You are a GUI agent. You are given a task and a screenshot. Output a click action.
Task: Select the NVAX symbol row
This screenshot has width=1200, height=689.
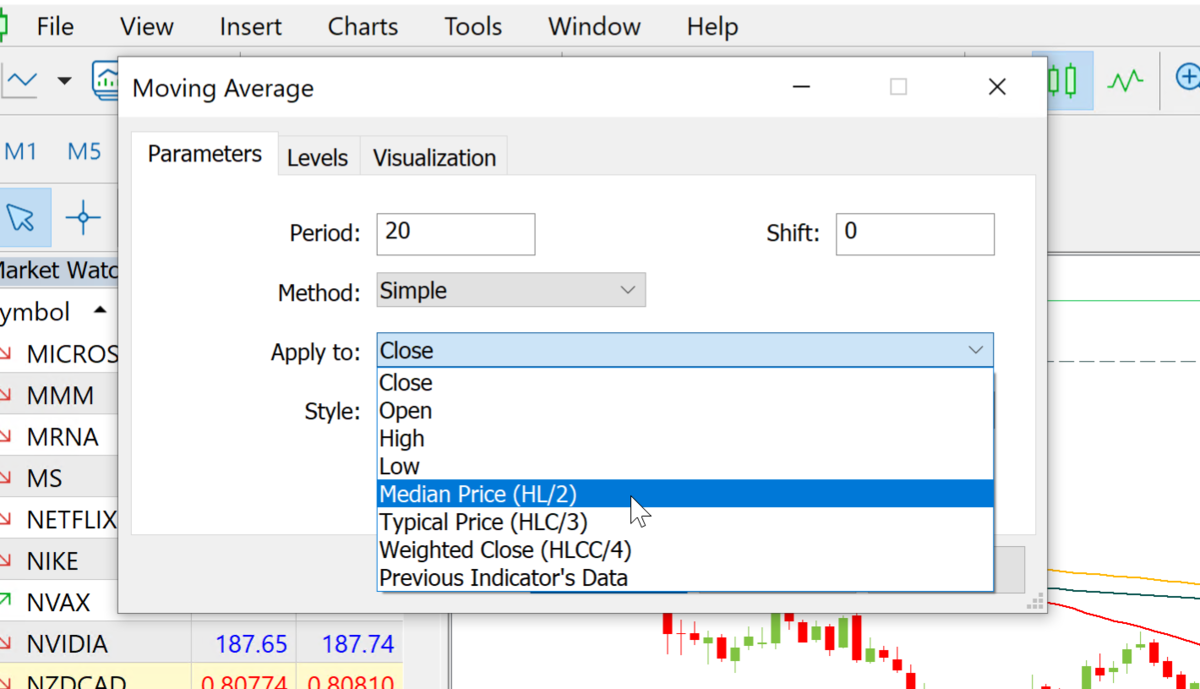tap(59, 602)
